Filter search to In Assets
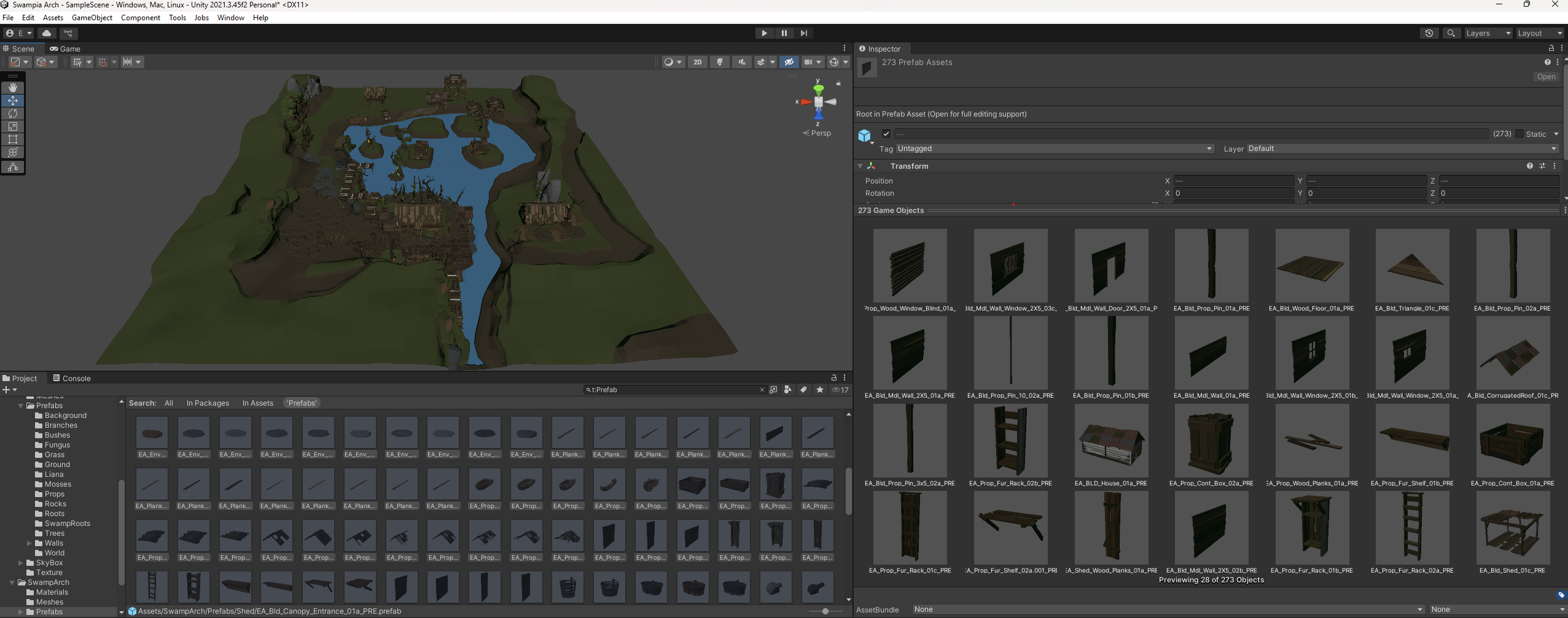 [x=257, y=403]
